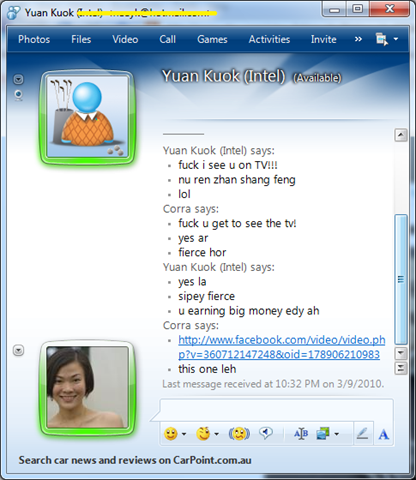
Task: Send a nudge with the shaking face icon
Action: pos(239,434)
